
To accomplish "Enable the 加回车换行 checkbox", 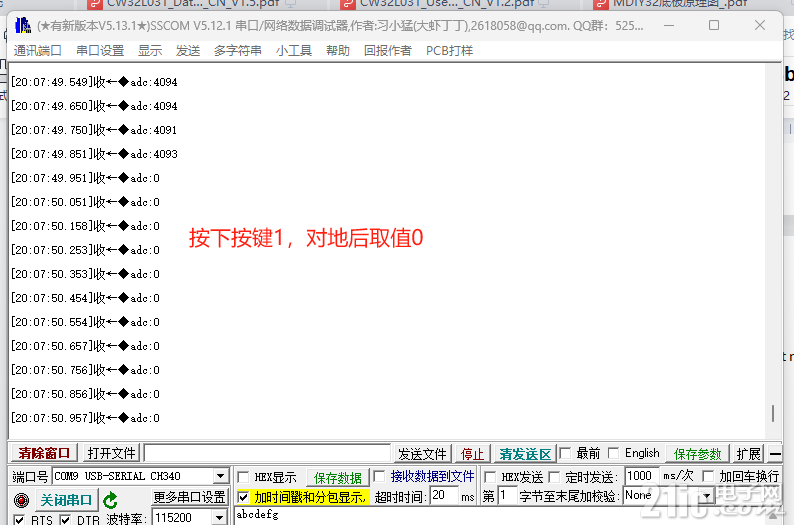I will [x=708, y=476].
